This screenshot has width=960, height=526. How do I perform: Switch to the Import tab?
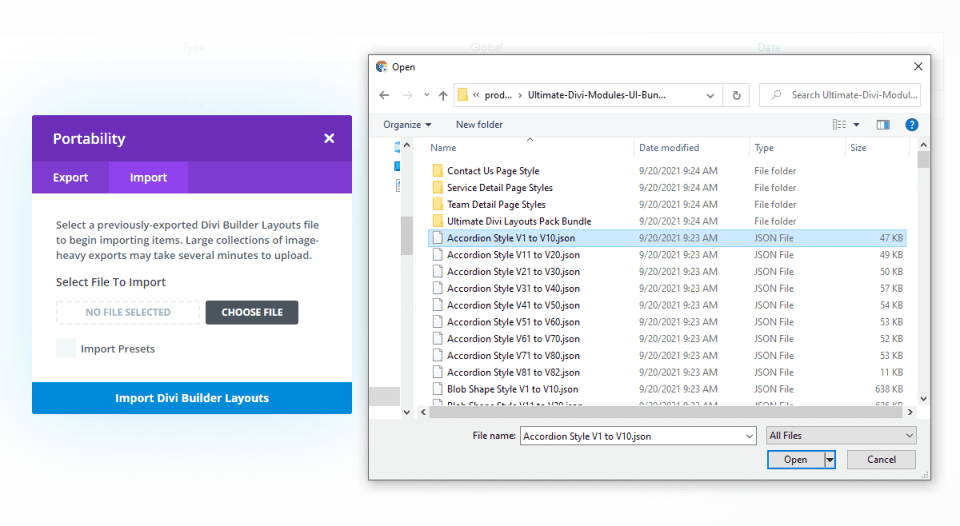[x=148, y=178]
